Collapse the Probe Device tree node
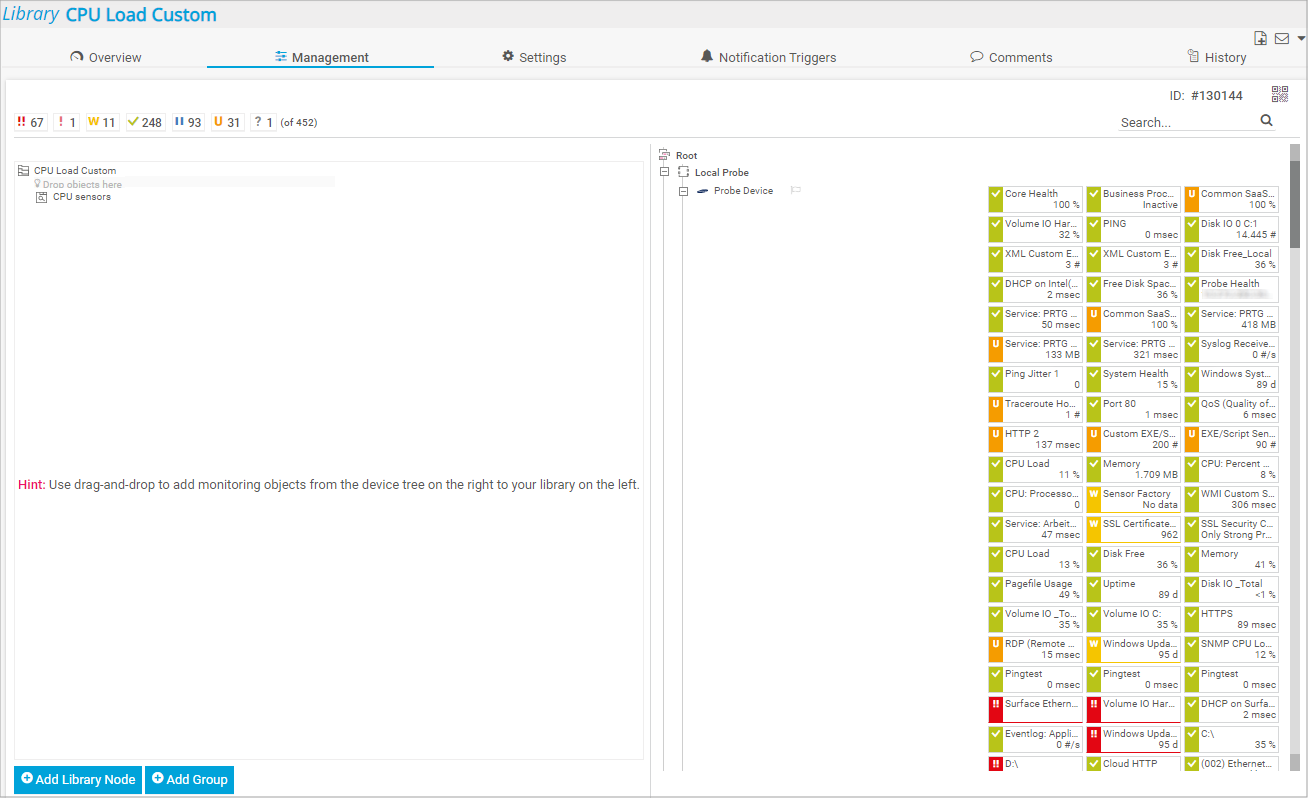1308x798 pixels. (x=684, y=191)
